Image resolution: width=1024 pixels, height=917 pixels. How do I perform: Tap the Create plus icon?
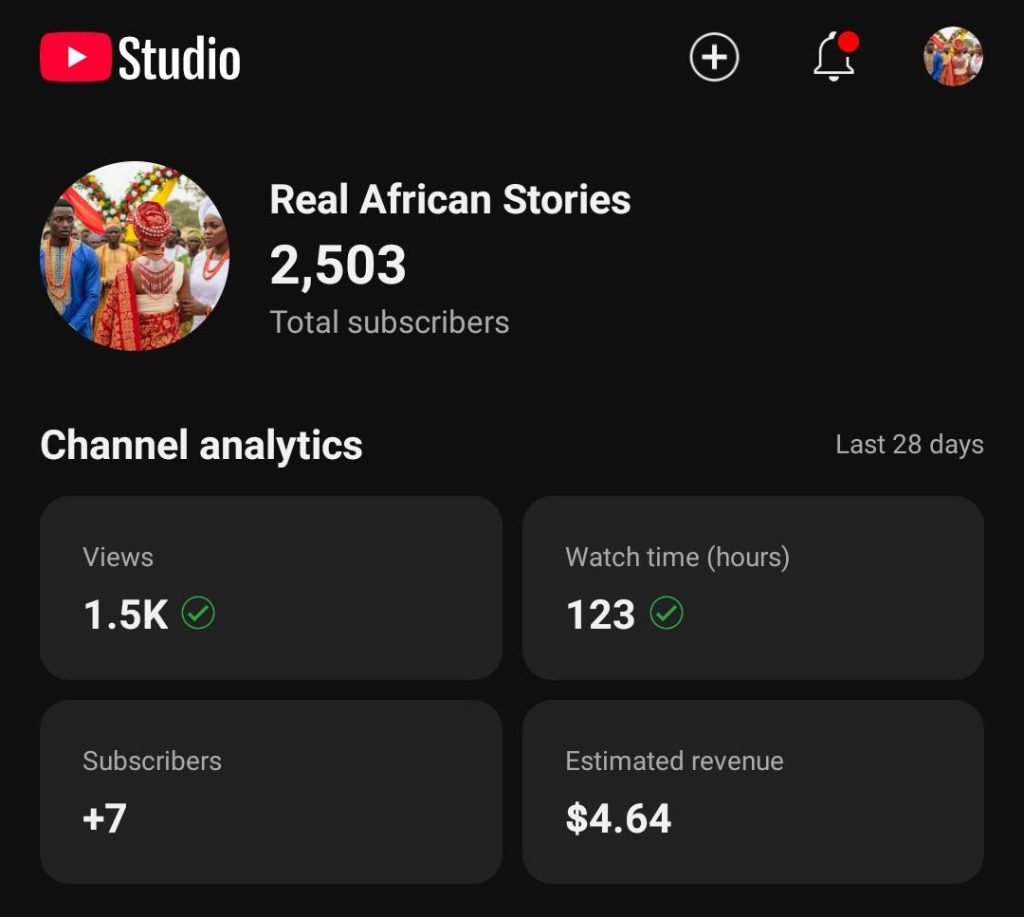pos(714,57)
